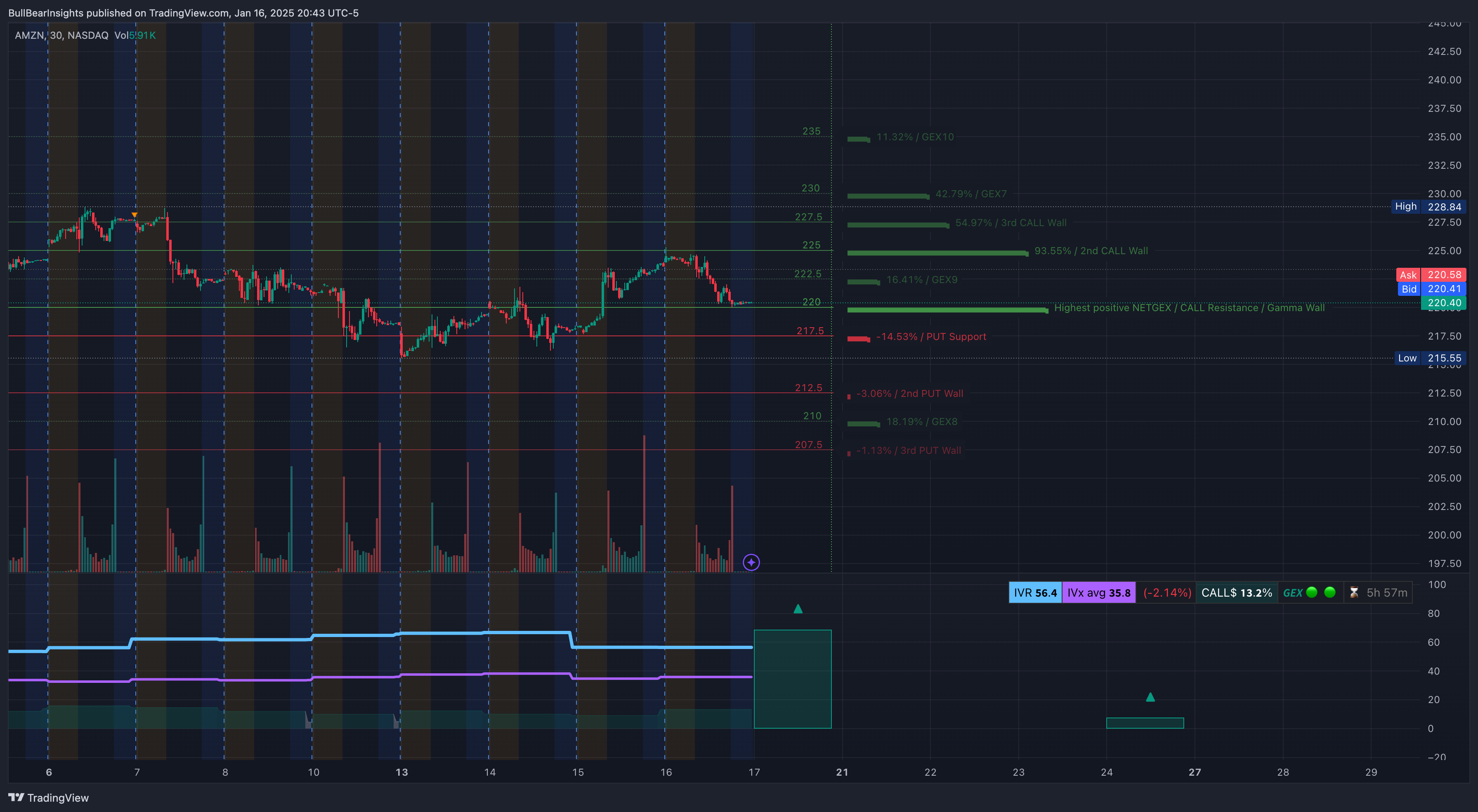The image size is (1478, 812).
Task: Click the 18.19% / GEX8 label
Action: (921, 422)
